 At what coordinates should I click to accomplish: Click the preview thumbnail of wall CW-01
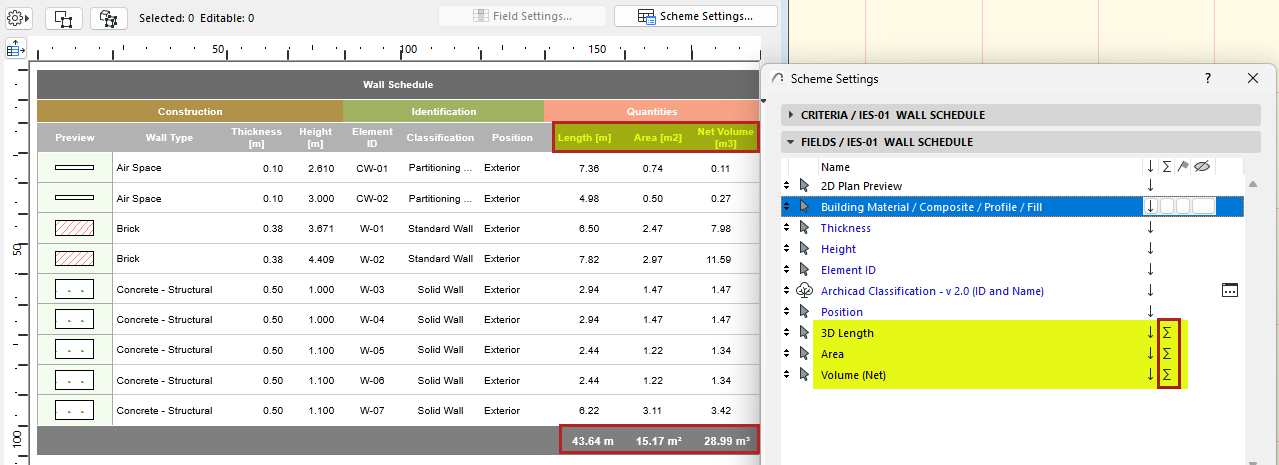pos(74,168)
